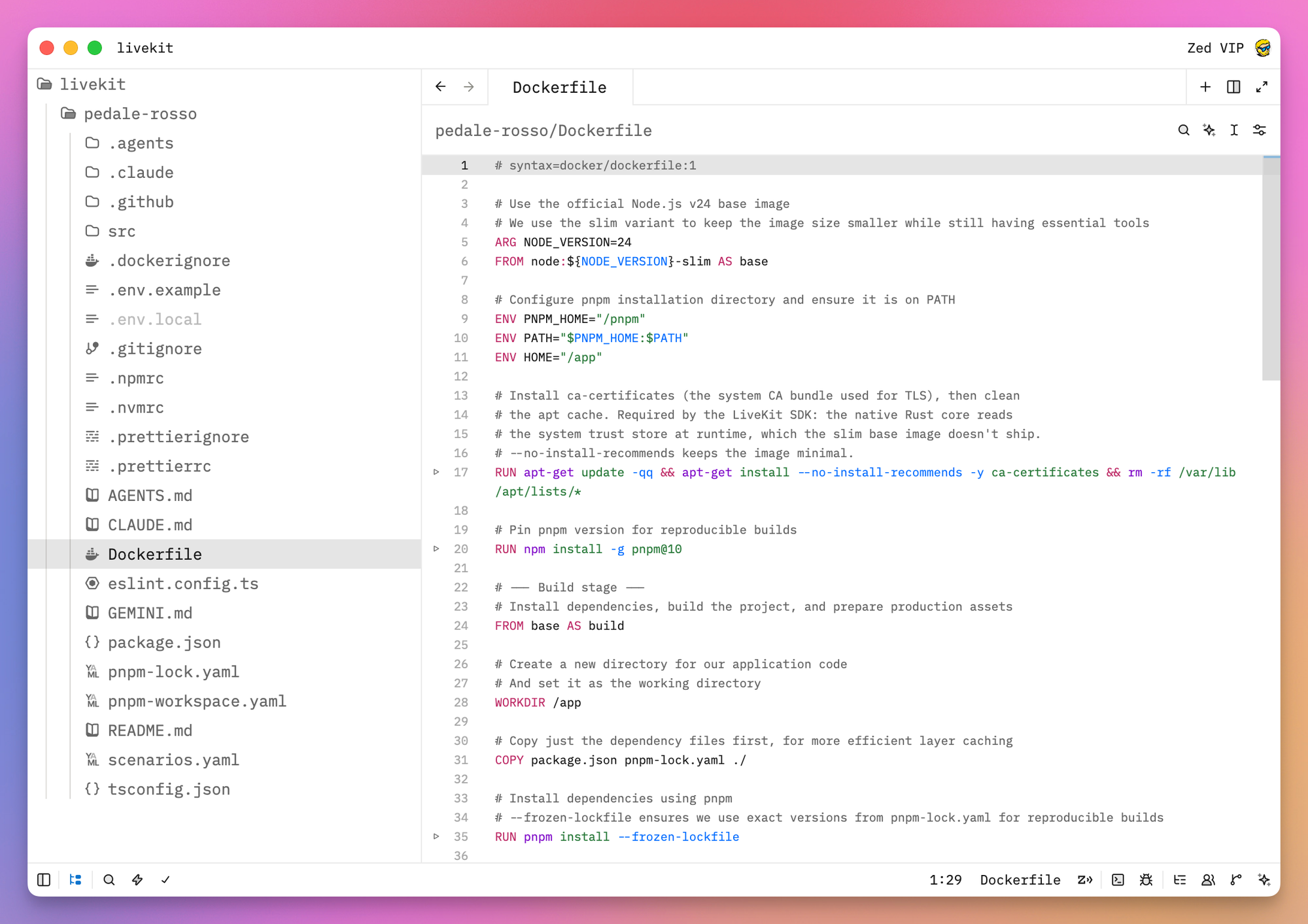Click the checkmark diagnostics icon in status bar
1308x924 pixels.
click(x=165, y=880)
